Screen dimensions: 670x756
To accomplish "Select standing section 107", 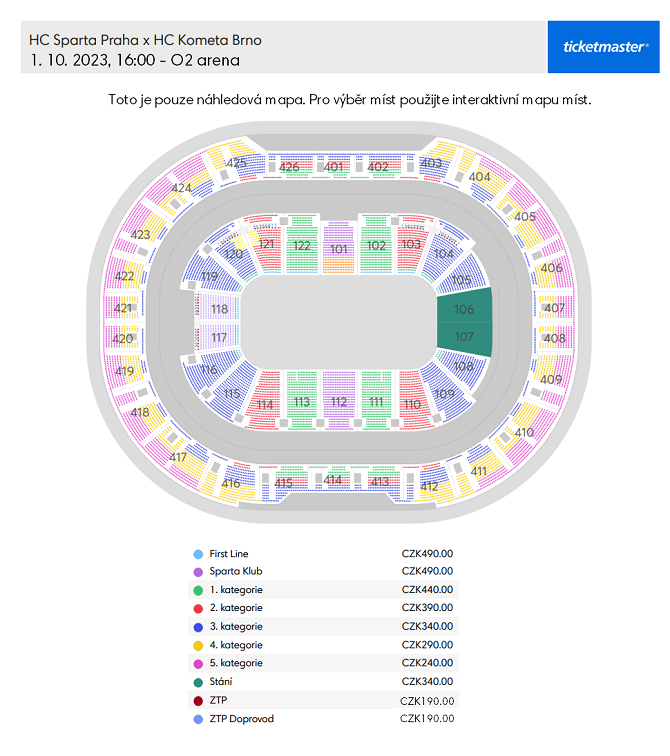I will (x=464, y=338).
